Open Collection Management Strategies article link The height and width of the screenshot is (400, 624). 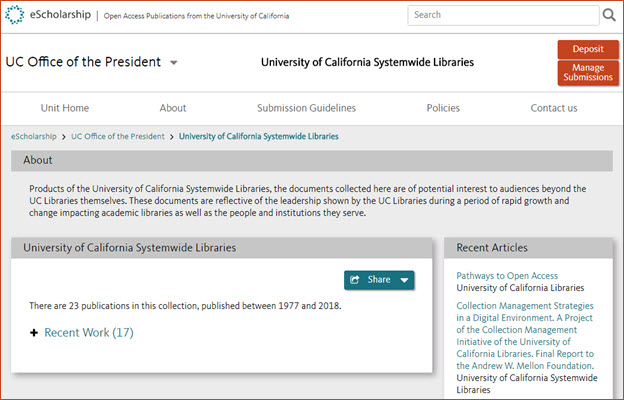[525, 336]
